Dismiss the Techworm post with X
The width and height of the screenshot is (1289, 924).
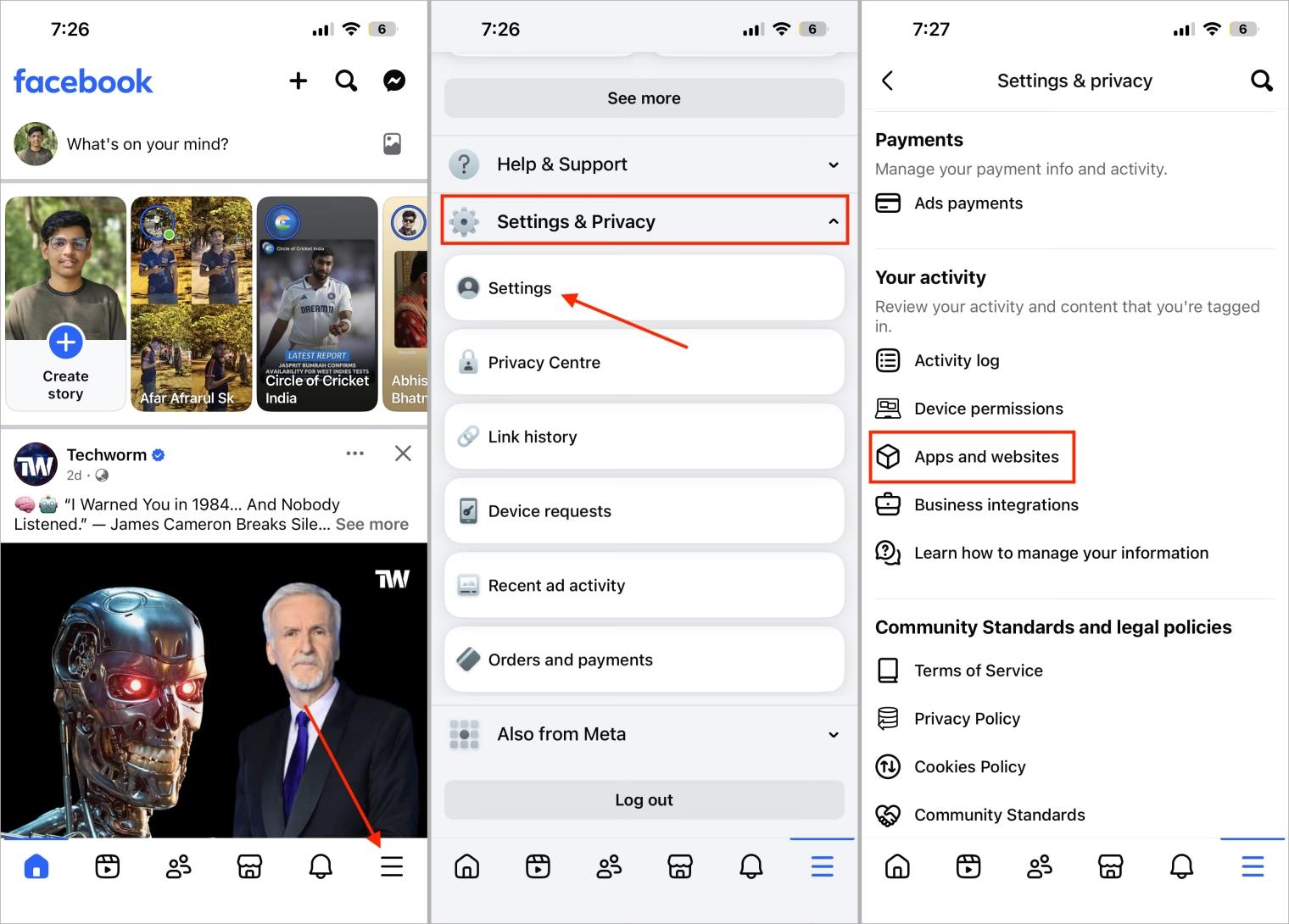[403, 454]
